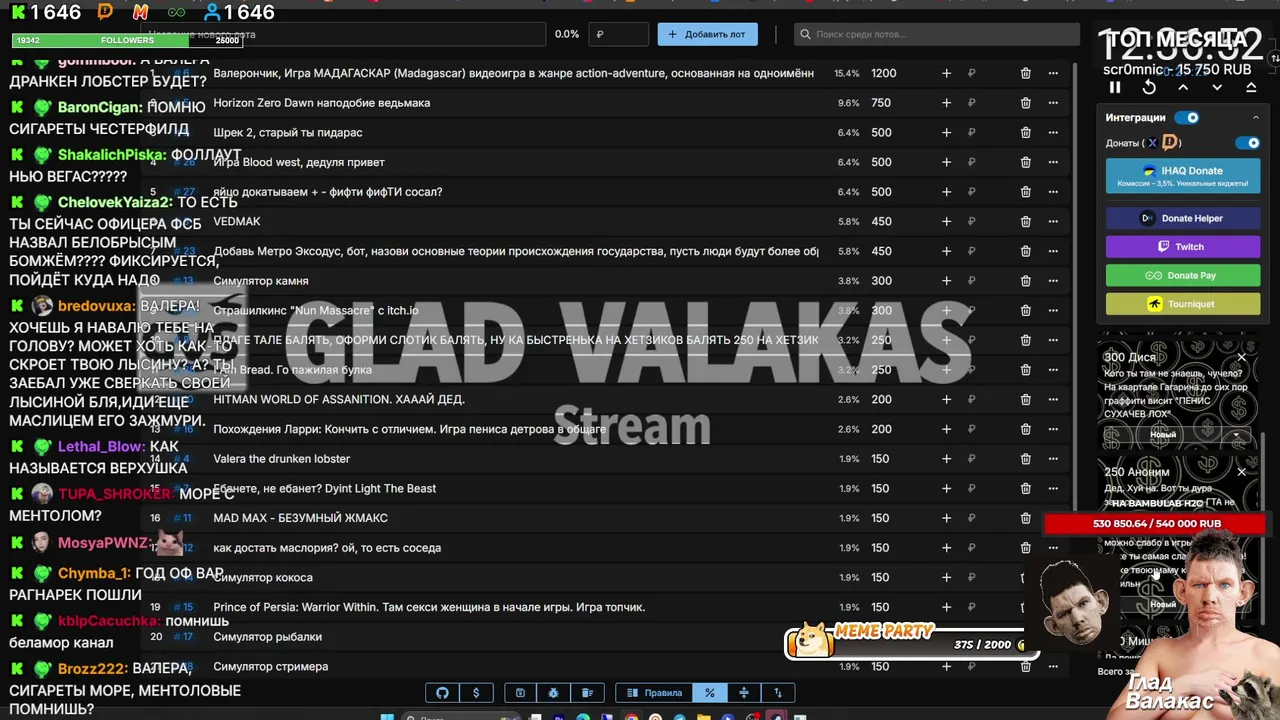Click Новый on the 300 Дися card
The image size is (1280, 720).
1163,435
